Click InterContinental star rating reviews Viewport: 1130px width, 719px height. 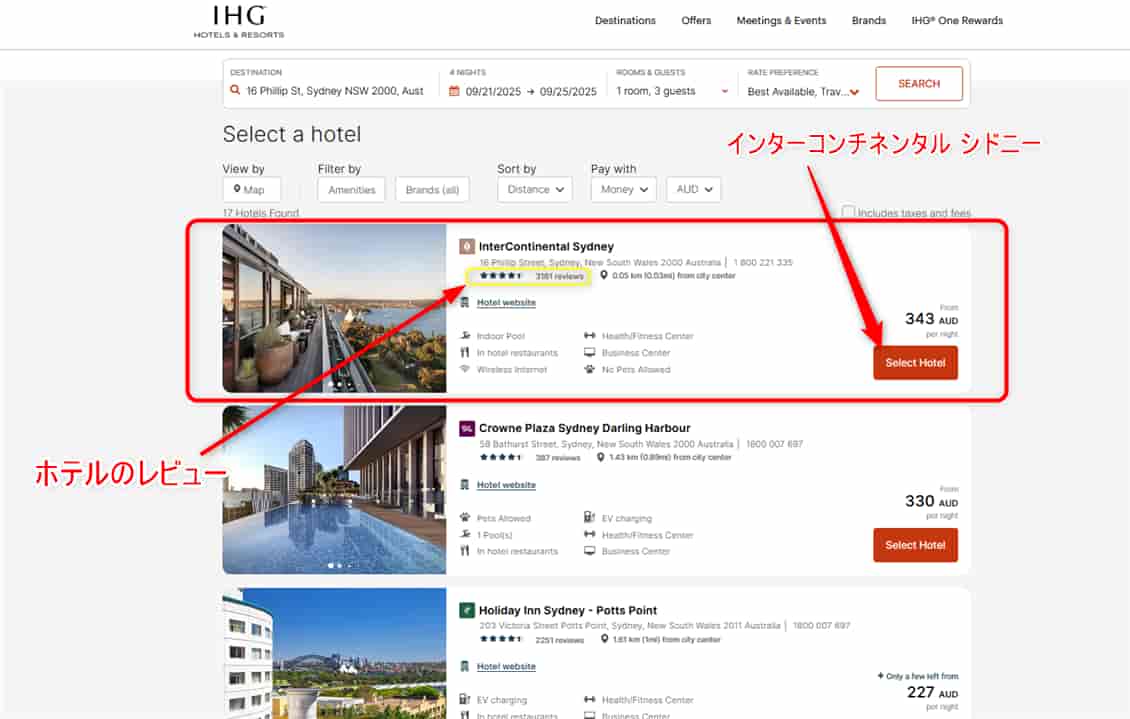pyautogui.click(x=531, y=276)
